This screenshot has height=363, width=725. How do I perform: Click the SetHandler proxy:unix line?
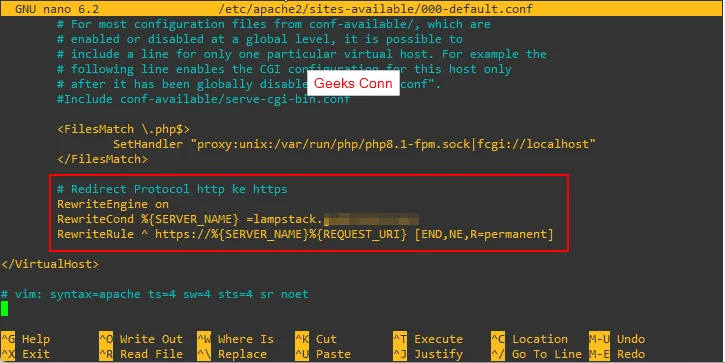(x=354, y=144)
